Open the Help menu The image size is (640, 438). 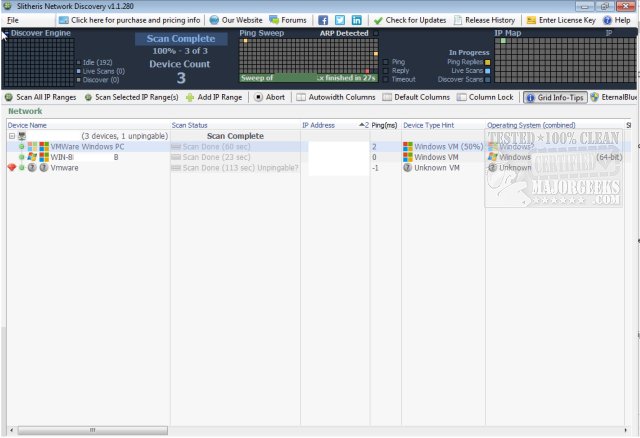[617, 20]
